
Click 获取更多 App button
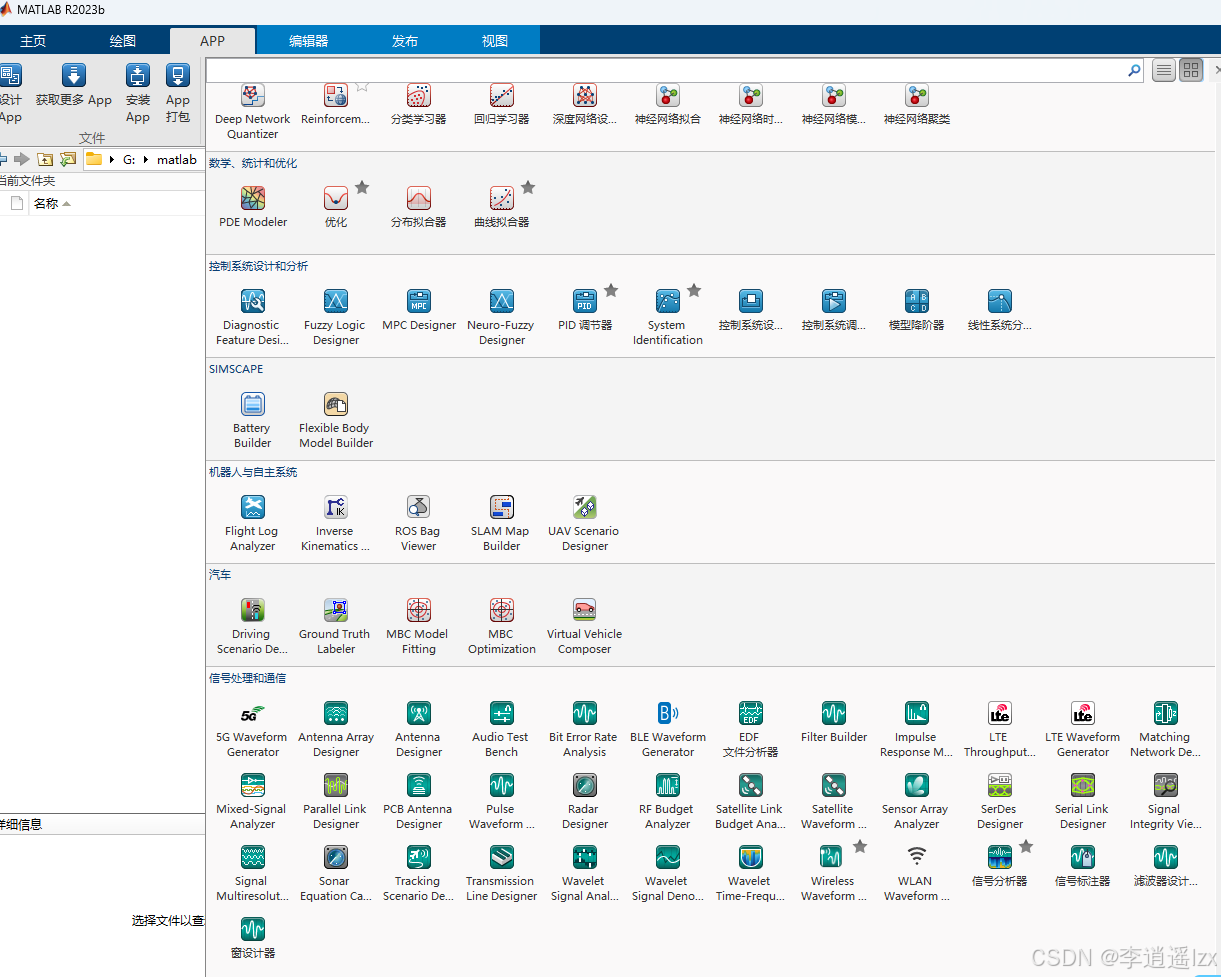coord(74,86)
